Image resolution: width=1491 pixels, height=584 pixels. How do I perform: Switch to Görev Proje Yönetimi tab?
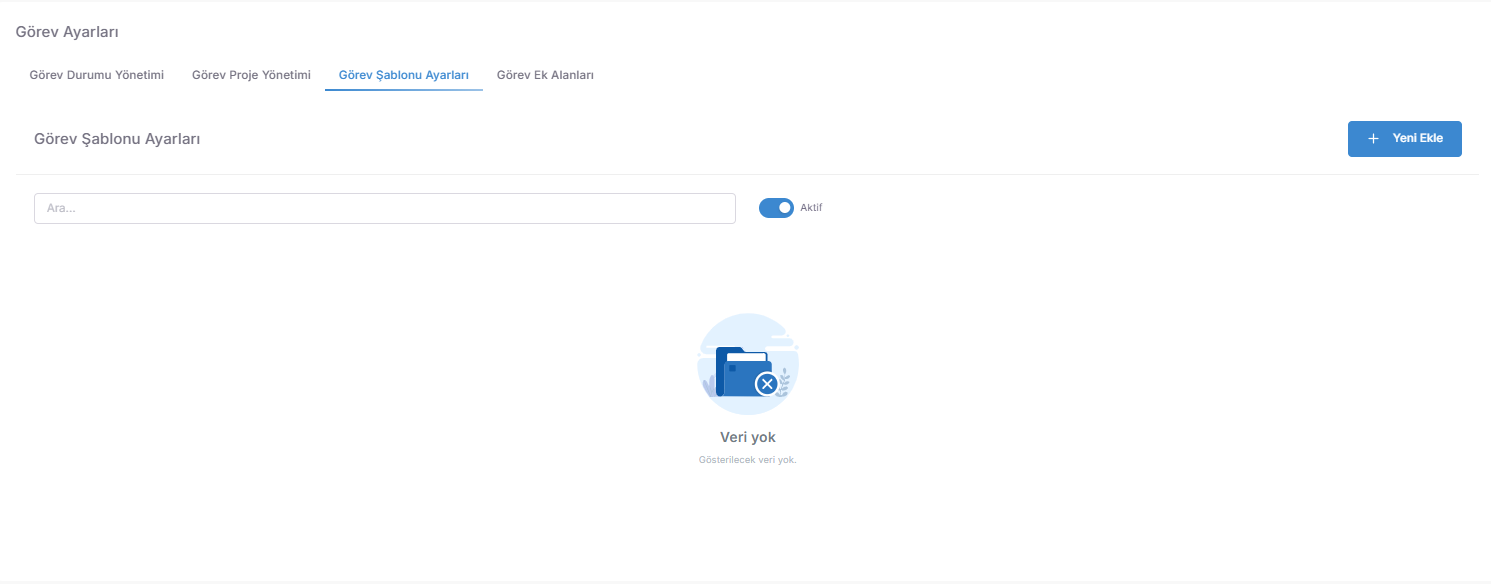[251, 75]
